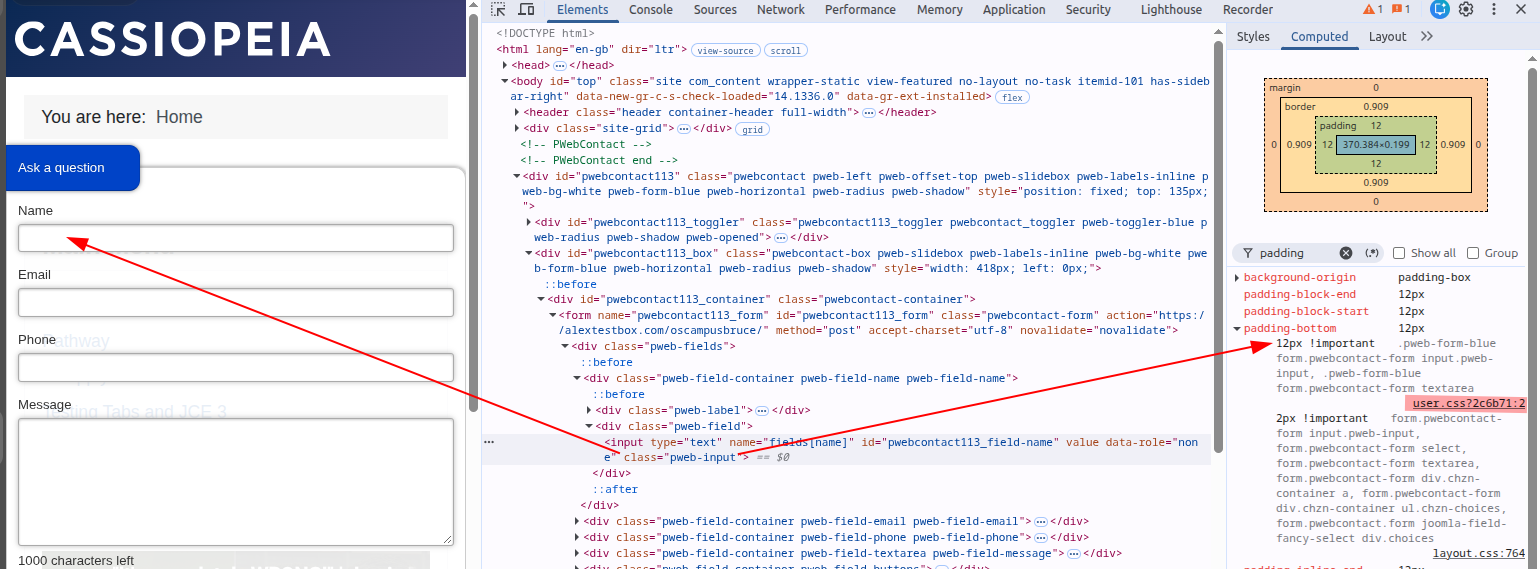The height and width of the screenshot is (569, 1540).
Task: Open the Lighthouse tab
Action: pos(1171,10)
